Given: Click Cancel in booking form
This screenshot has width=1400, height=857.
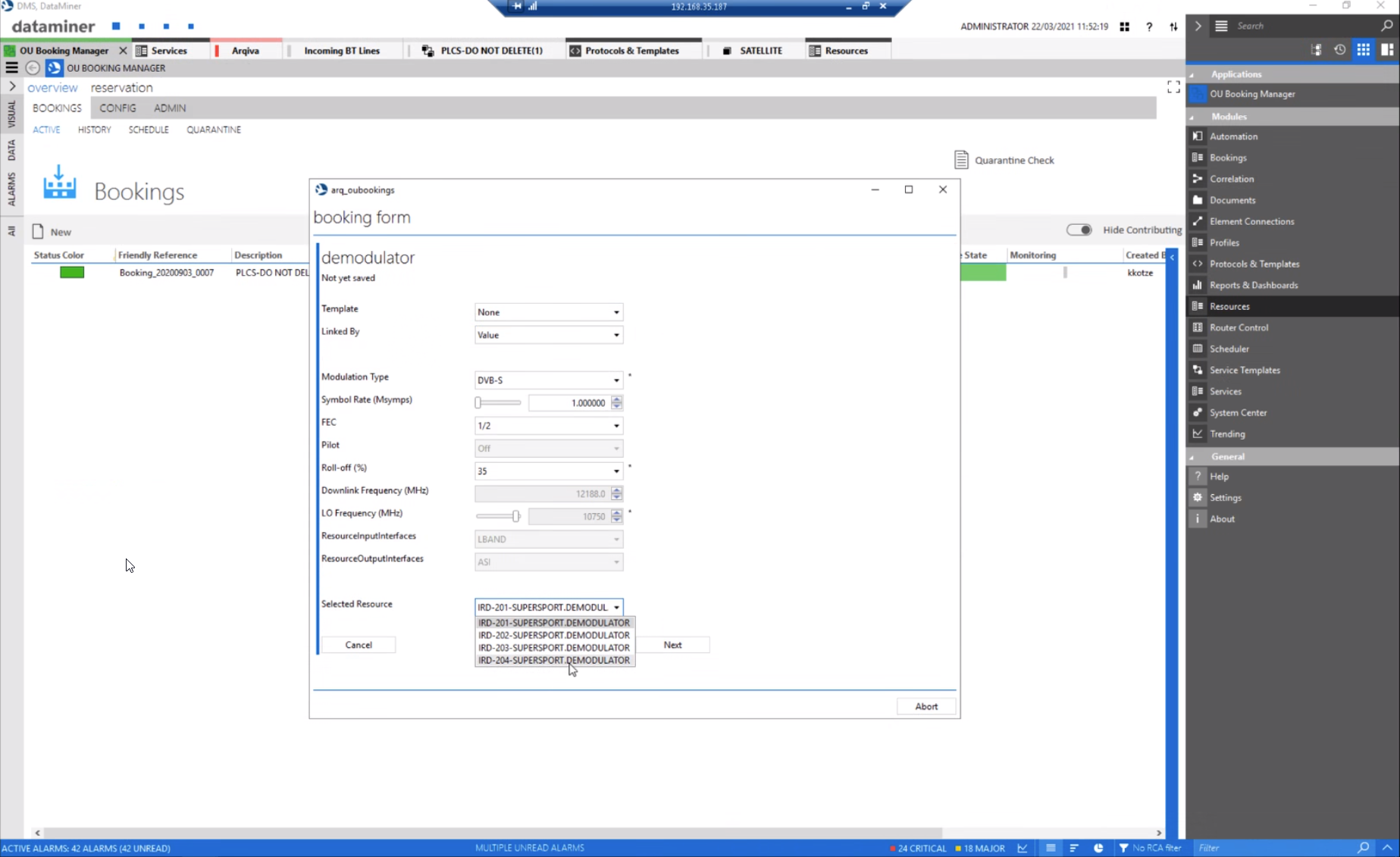Looking at the screenshot, I should click(359, 645).
